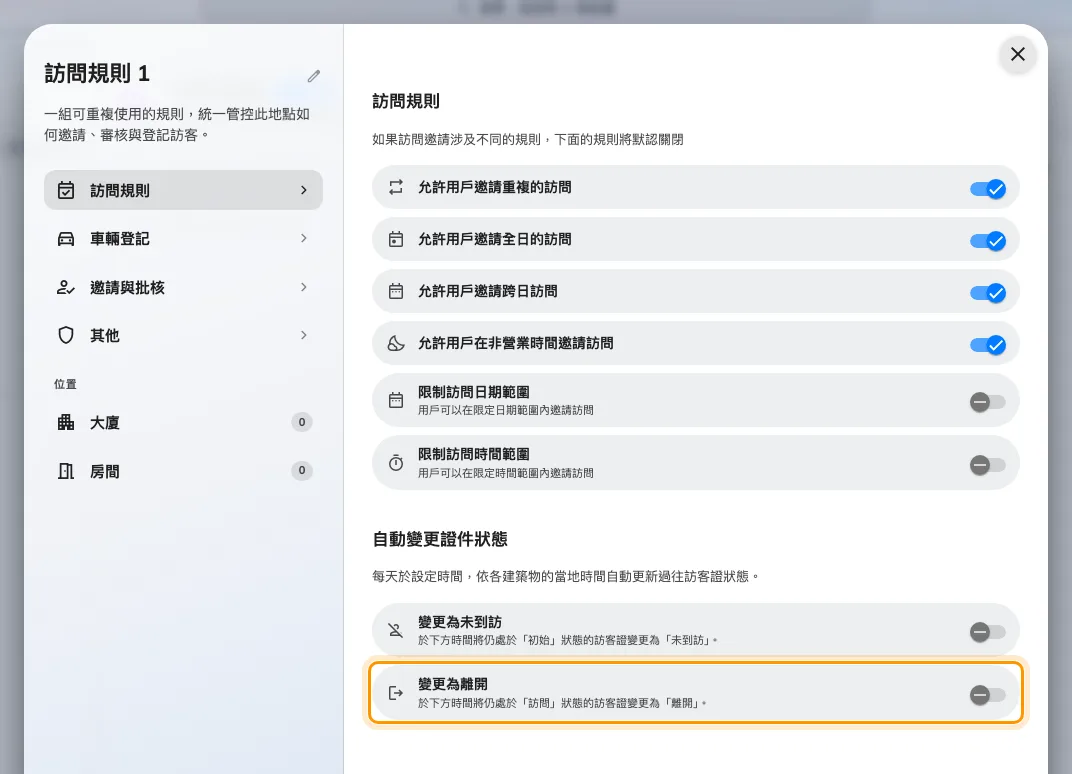Select 訪問規則 label in sidebar
Viewport: 1072px width, 774px height.
pos(120,190)
